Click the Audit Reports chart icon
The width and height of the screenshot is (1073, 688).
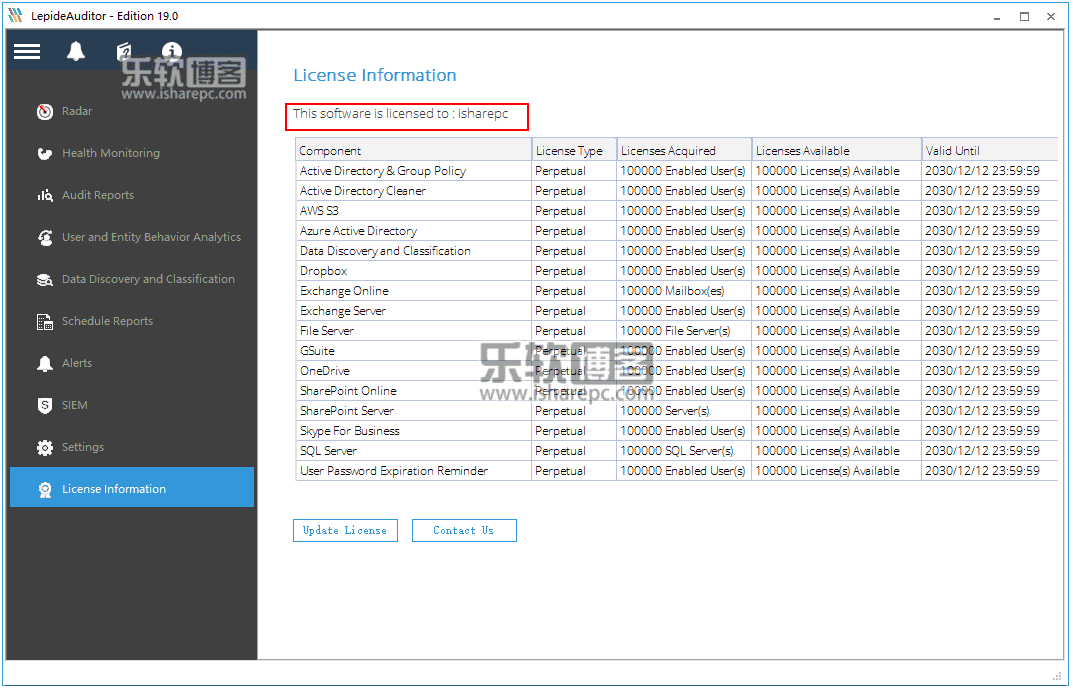[x=45, y=196]
